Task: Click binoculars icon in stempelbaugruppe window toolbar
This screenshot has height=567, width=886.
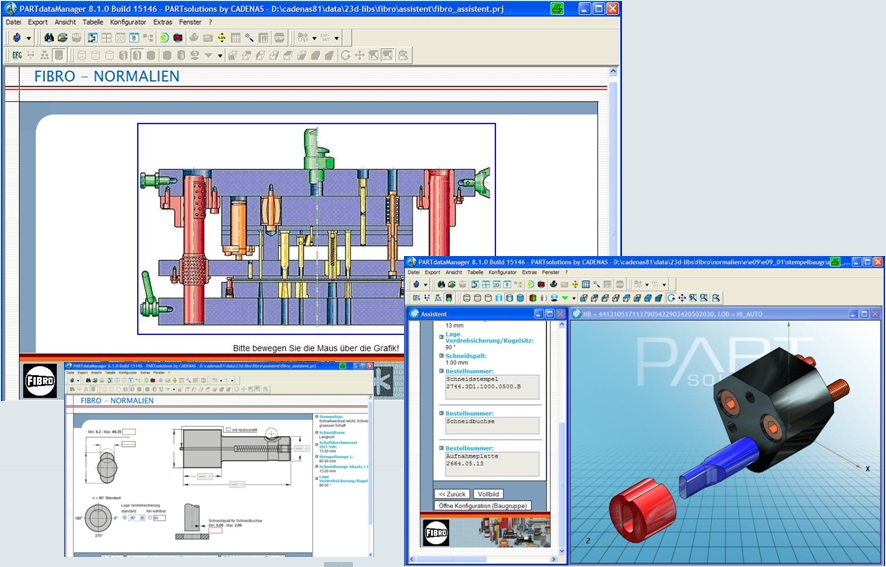Action: click(x=441, y=284)
